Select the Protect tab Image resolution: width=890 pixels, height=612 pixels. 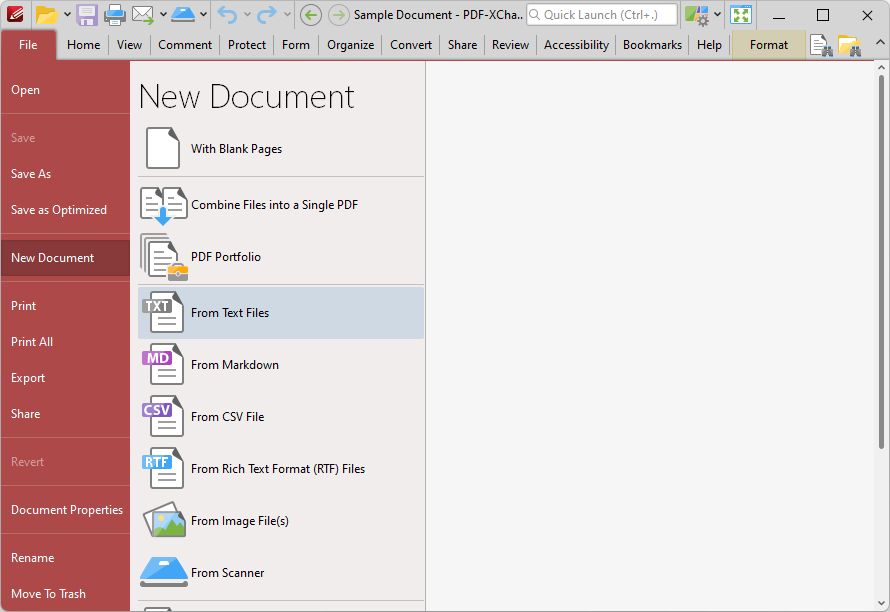tap(247, 45)
